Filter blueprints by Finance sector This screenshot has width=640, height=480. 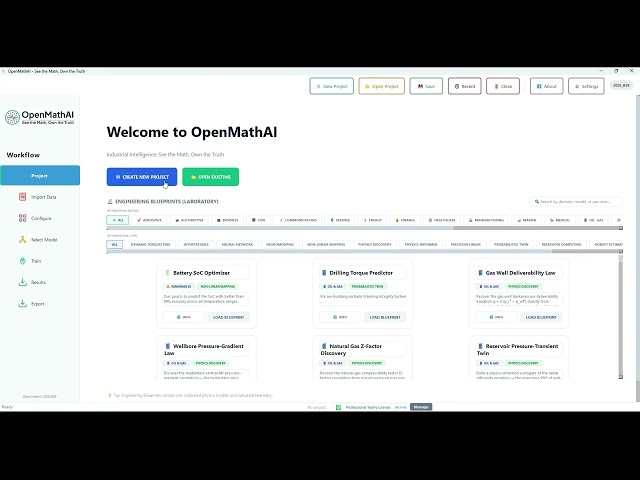(x=405, y=220)
